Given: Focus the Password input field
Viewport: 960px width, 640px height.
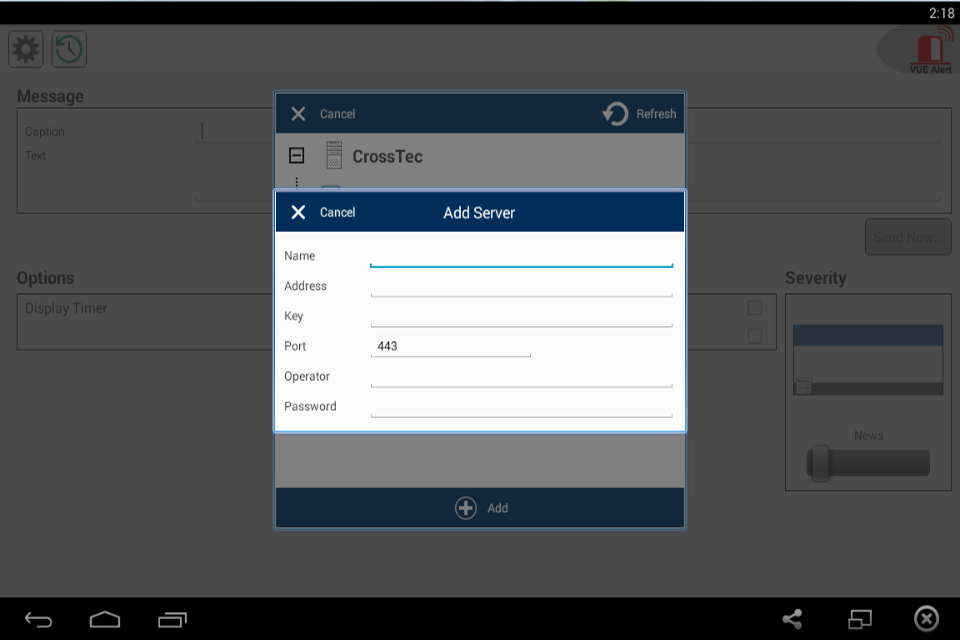Looking at the screenshot, I should point(522,406).
